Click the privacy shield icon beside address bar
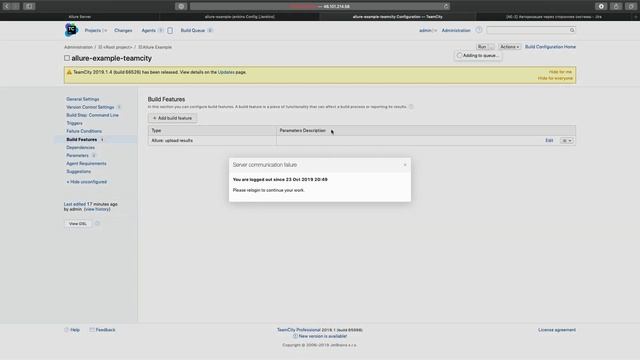640x360 pixels. tap(181, 6)
